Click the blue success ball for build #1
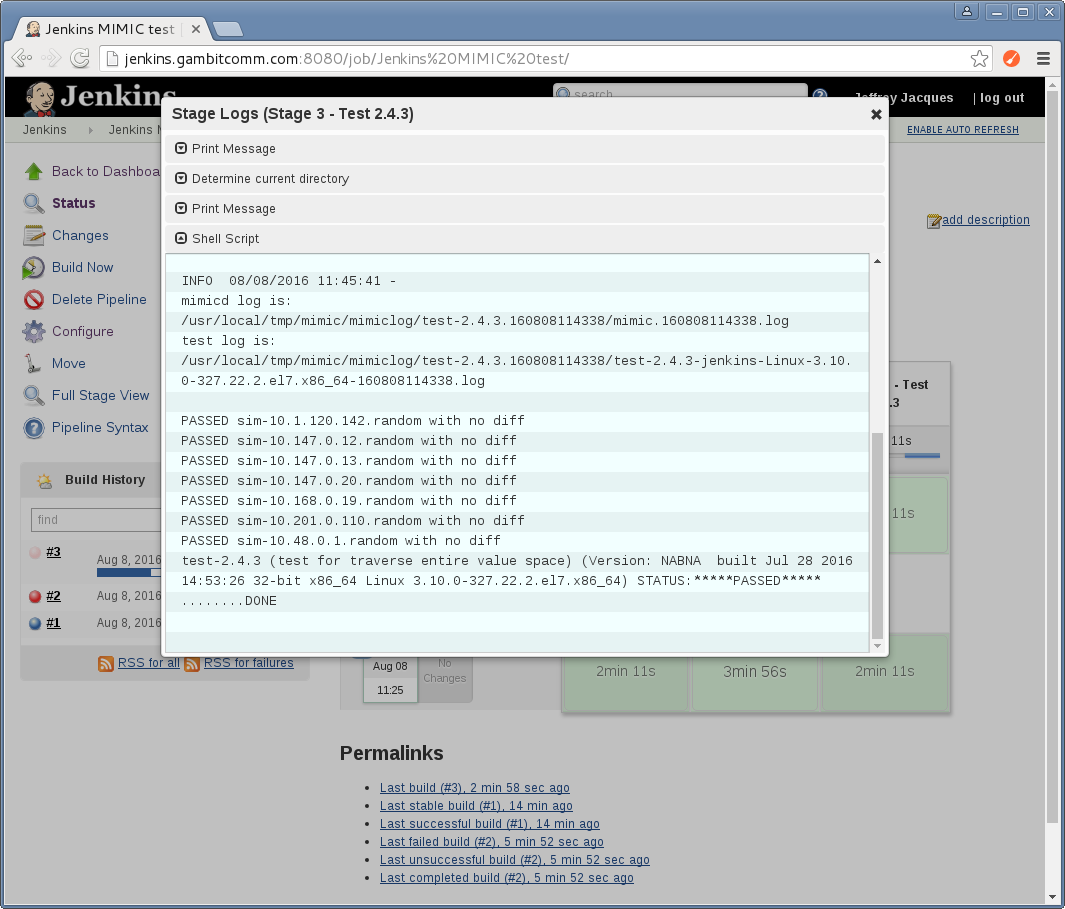Image resolution: width=1065 pixels, height=909 pixels. pyautogui.click(x=35, y=623)
